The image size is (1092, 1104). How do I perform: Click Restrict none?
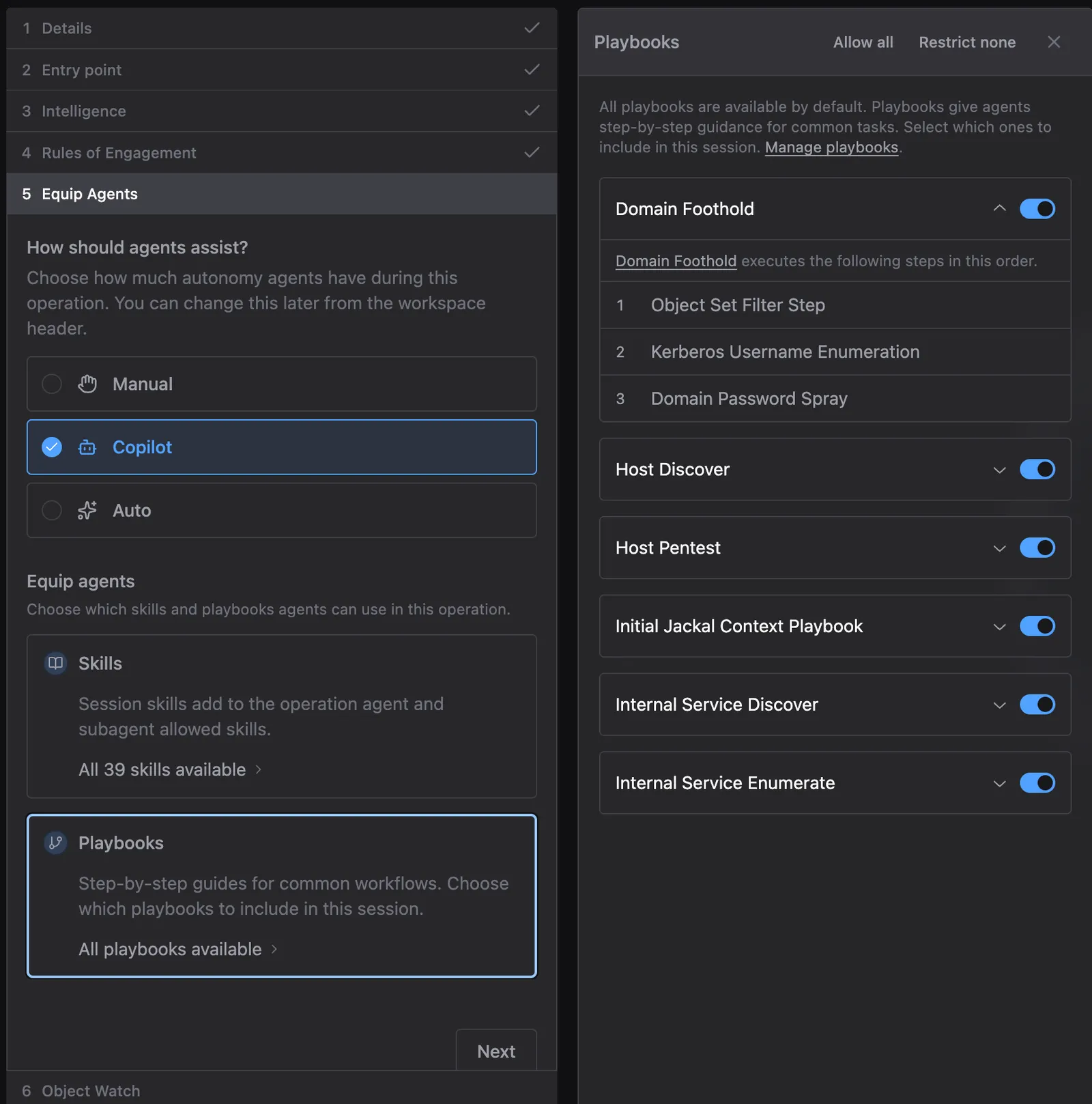pos(967,42)
